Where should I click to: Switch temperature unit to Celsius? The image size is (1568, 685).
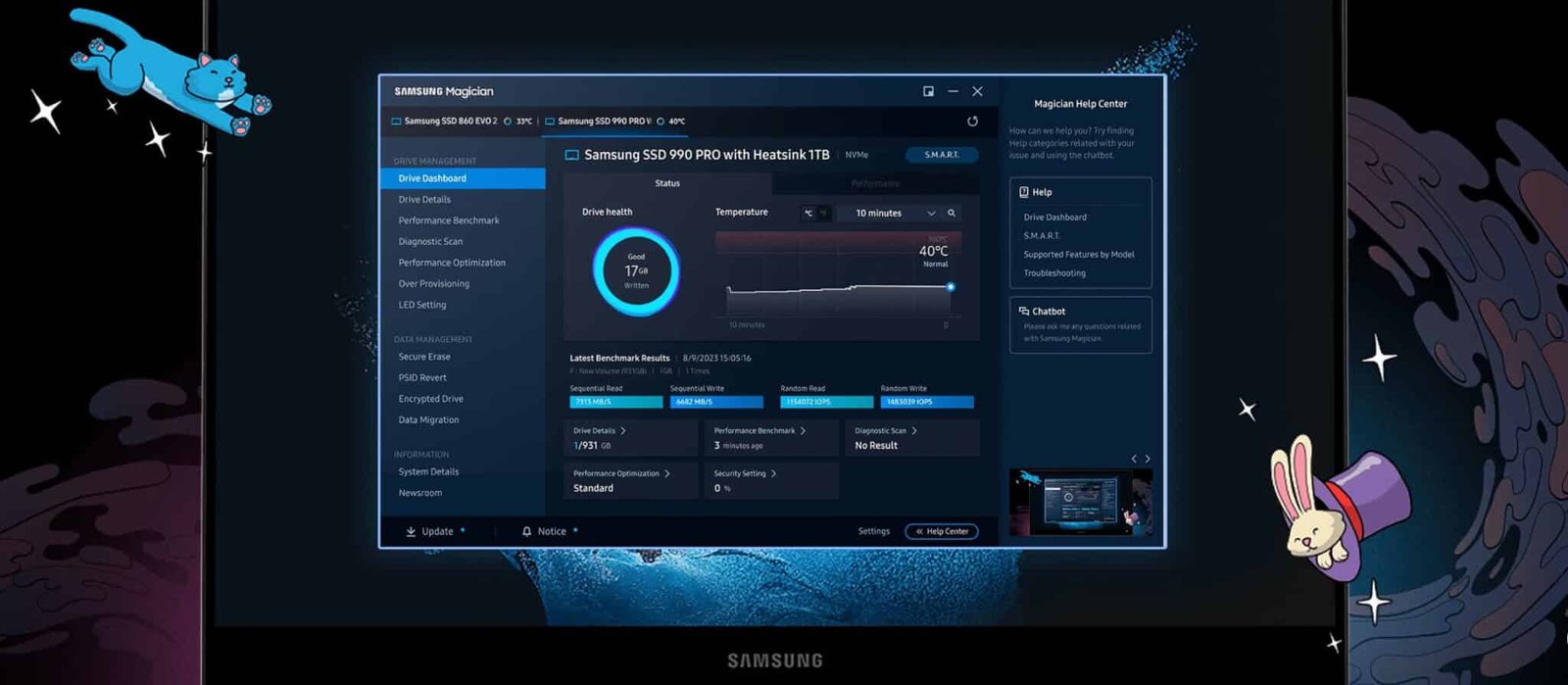[808, 213]
